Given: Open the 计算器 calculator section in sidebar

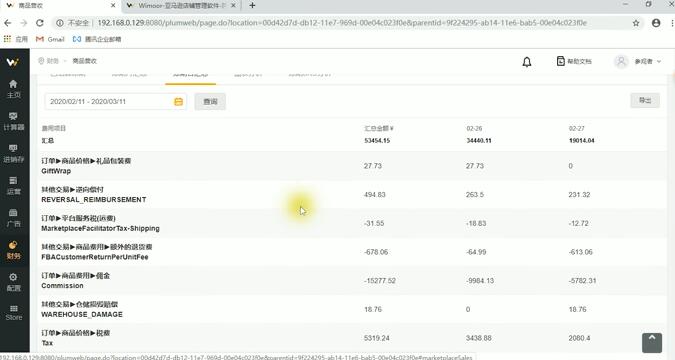Looking at the screenshot, I should click(x=13, y=121).
